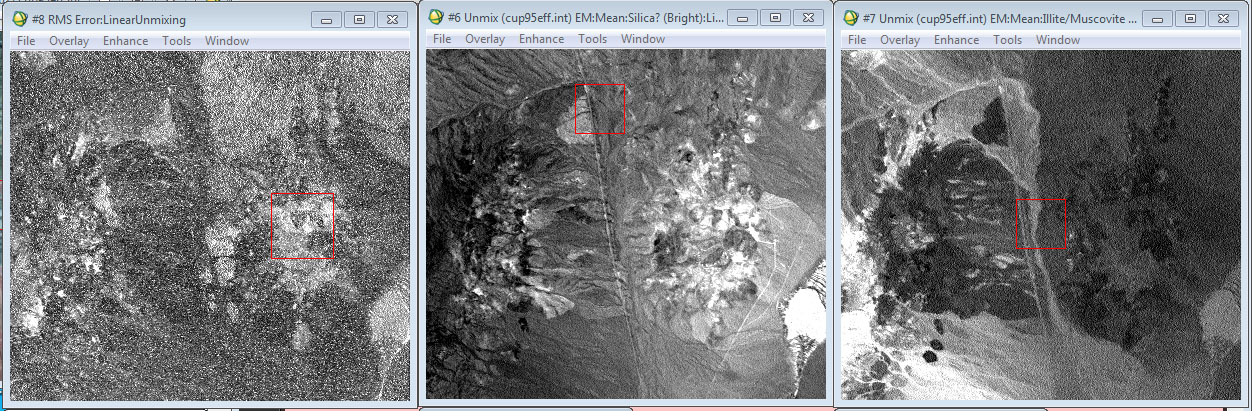Image resolution: width=1252 pixels, height=411 pixels.
Task: Open Tools menu in #8 RMS Error window
Action: (176, 40)
